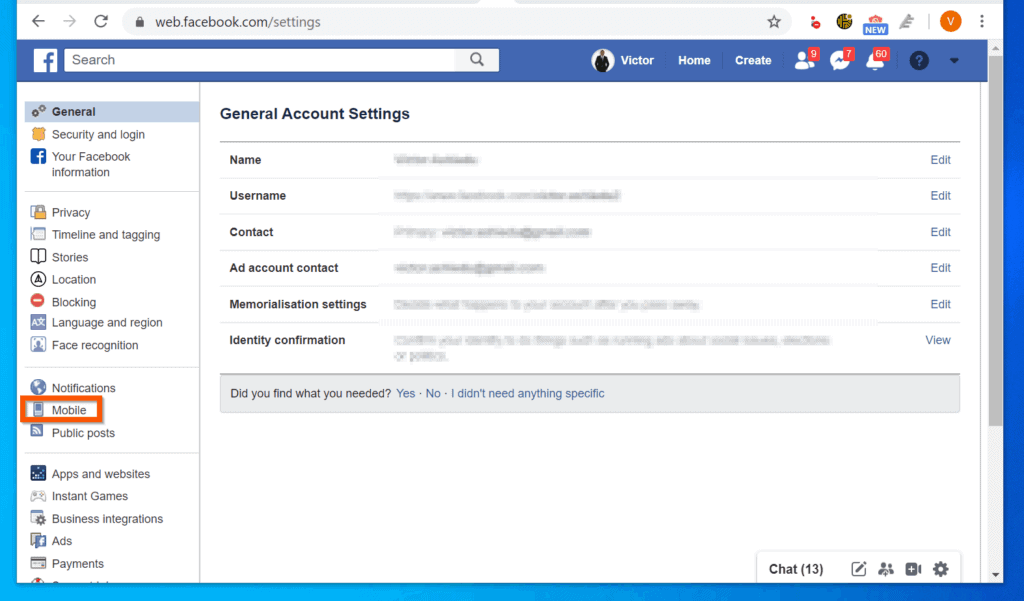Screen dimensions: 1024x601
Task: Answer Yes to the feedback question
Action: click(x=405, y=393)
